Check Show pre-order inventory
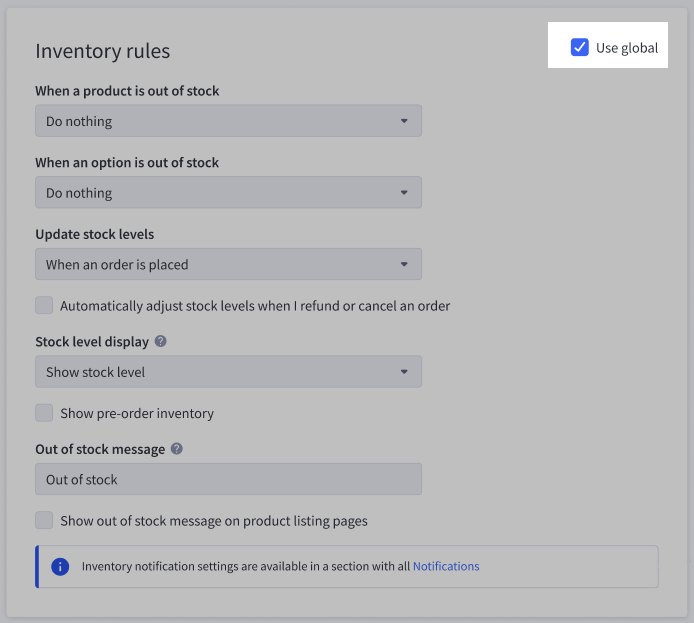Screen dimensions: 694x623 point(44,413)
